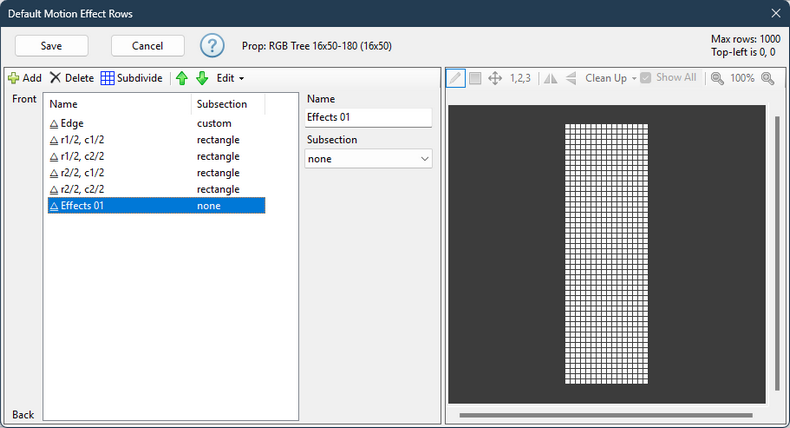Select the pencil draw tool
Viewport: 790px width, 428px height.
point(455,78)
